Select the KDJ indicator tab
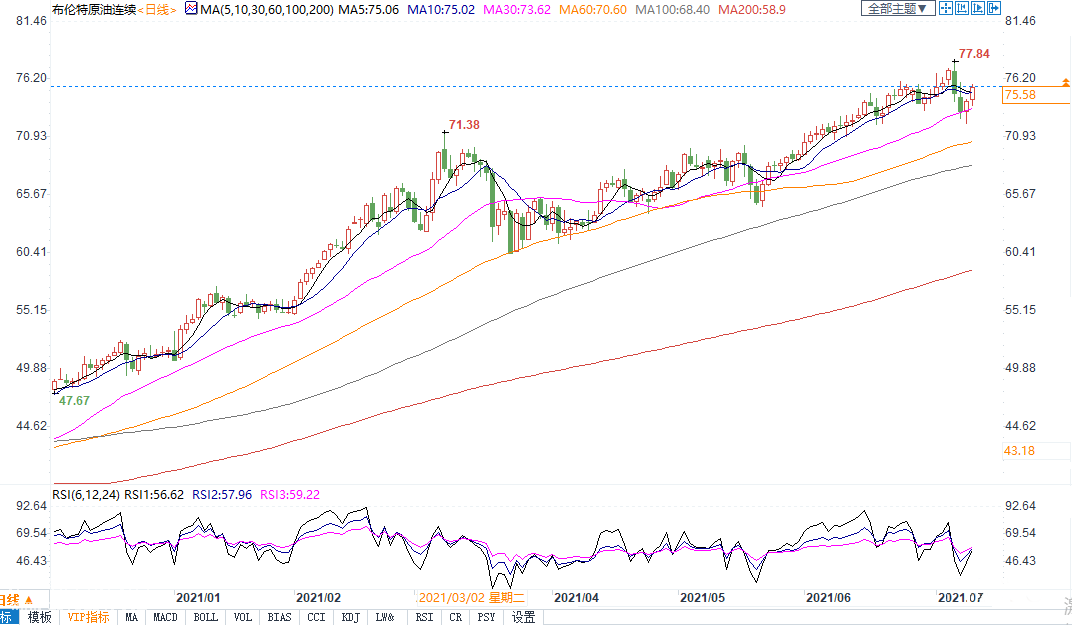 click(349, 618)
